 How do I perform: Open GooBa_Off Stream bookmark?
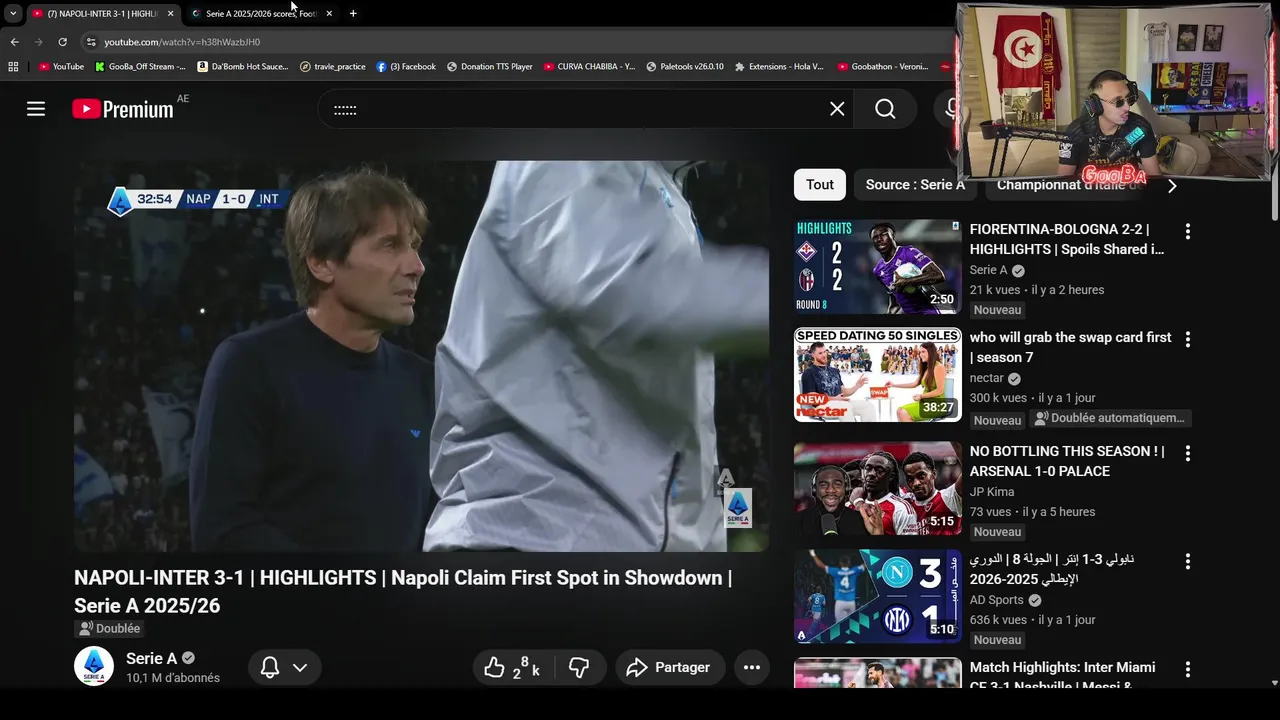140,67
